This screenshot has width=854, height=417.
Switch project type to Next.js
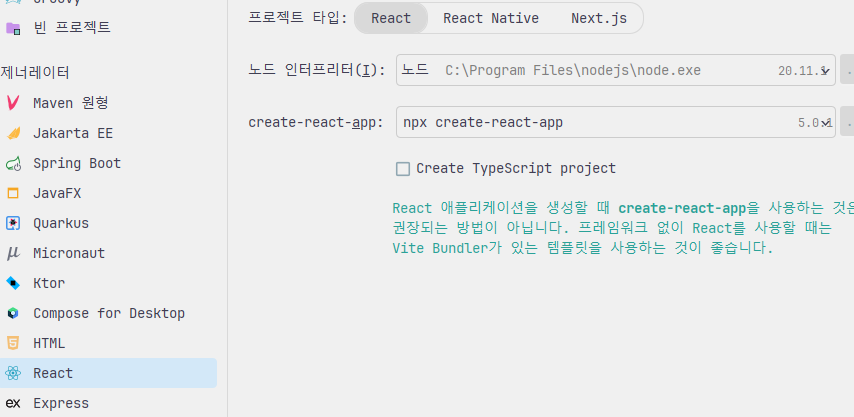coord(599,19)
